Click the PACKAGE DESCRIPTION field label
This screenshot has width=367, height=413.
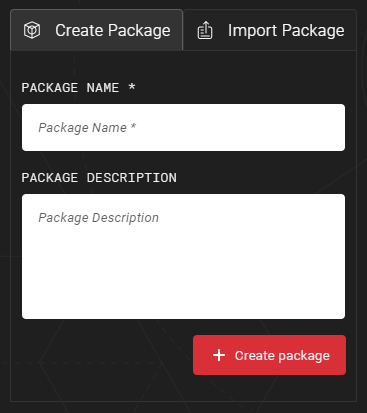point(99,178)
